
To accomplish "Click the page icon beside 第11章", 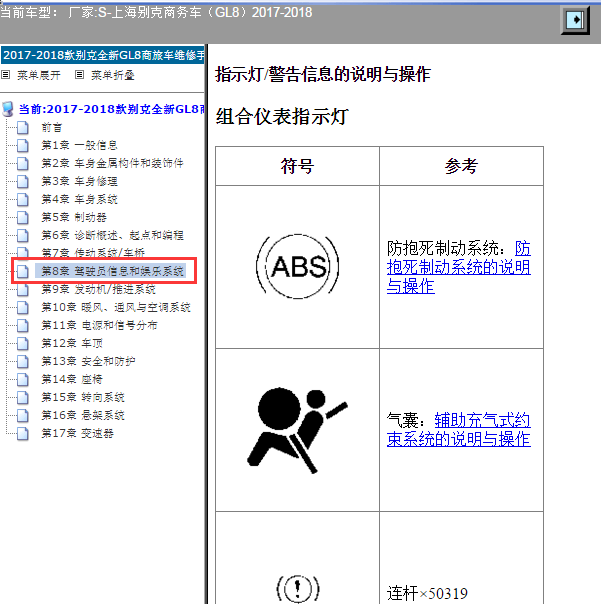I will point(23,325).
